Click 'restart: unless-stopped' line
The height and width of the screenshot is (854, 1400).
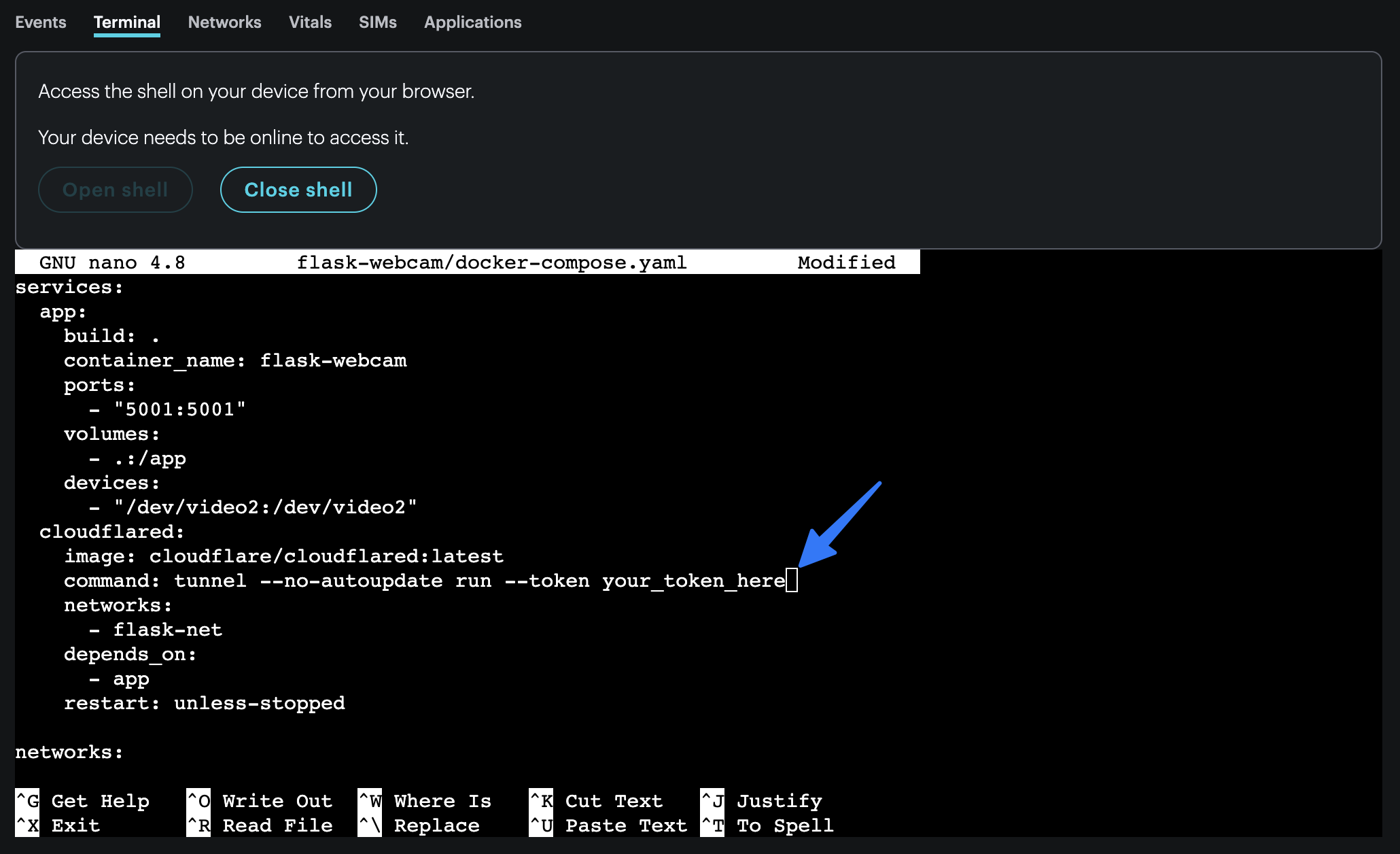coord(205,703)
